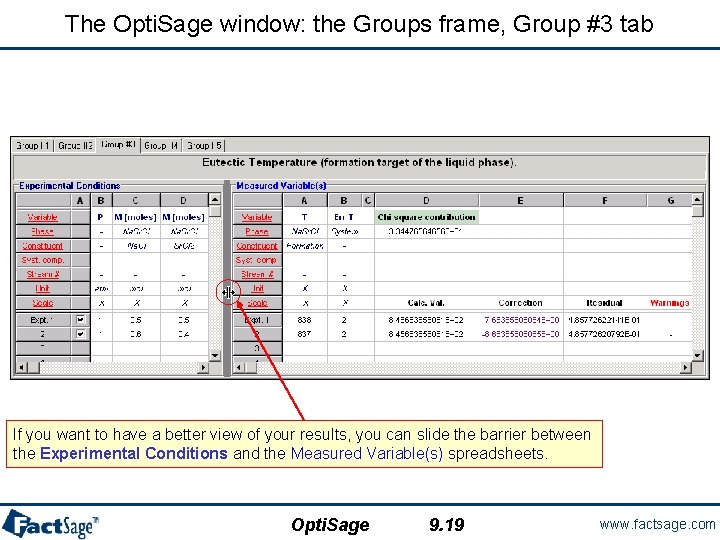Click the 'Residual' heading cell

point(604,303)
